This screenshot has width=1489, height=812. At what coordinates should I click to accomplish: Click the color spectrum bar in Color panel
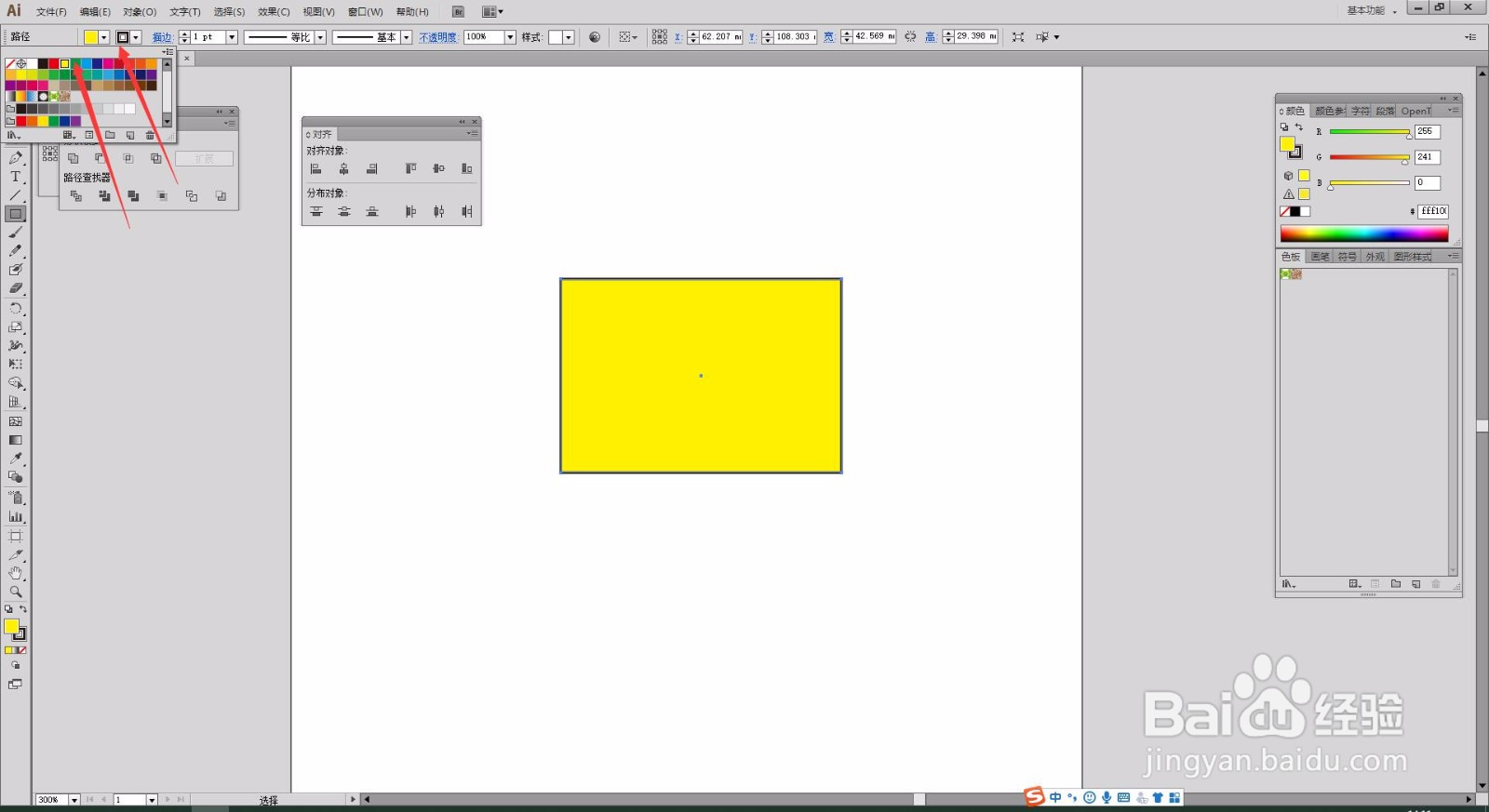pyautogui.click(x=1363, y=233)
